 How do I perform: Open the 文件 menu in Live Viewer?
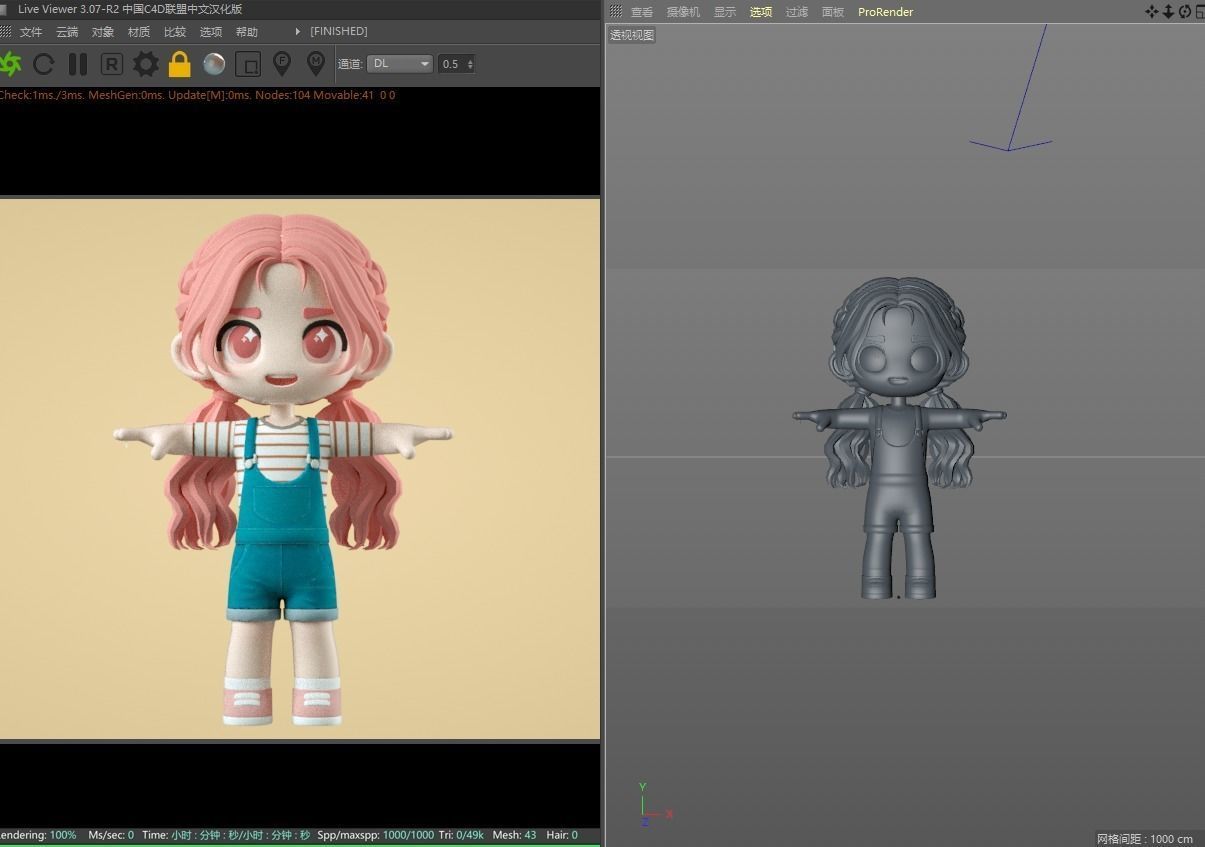31,32
